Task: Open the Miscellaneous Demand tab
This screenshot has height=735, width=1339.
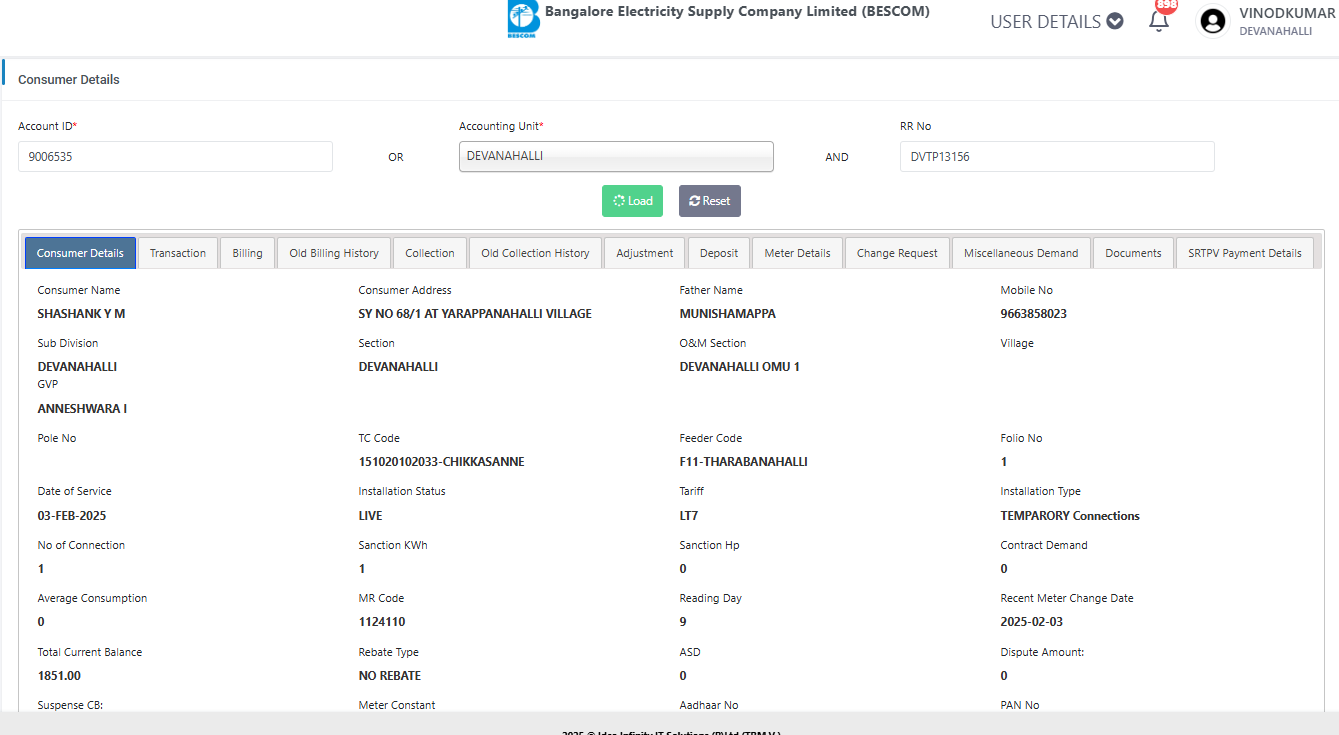Action: 1021,253
